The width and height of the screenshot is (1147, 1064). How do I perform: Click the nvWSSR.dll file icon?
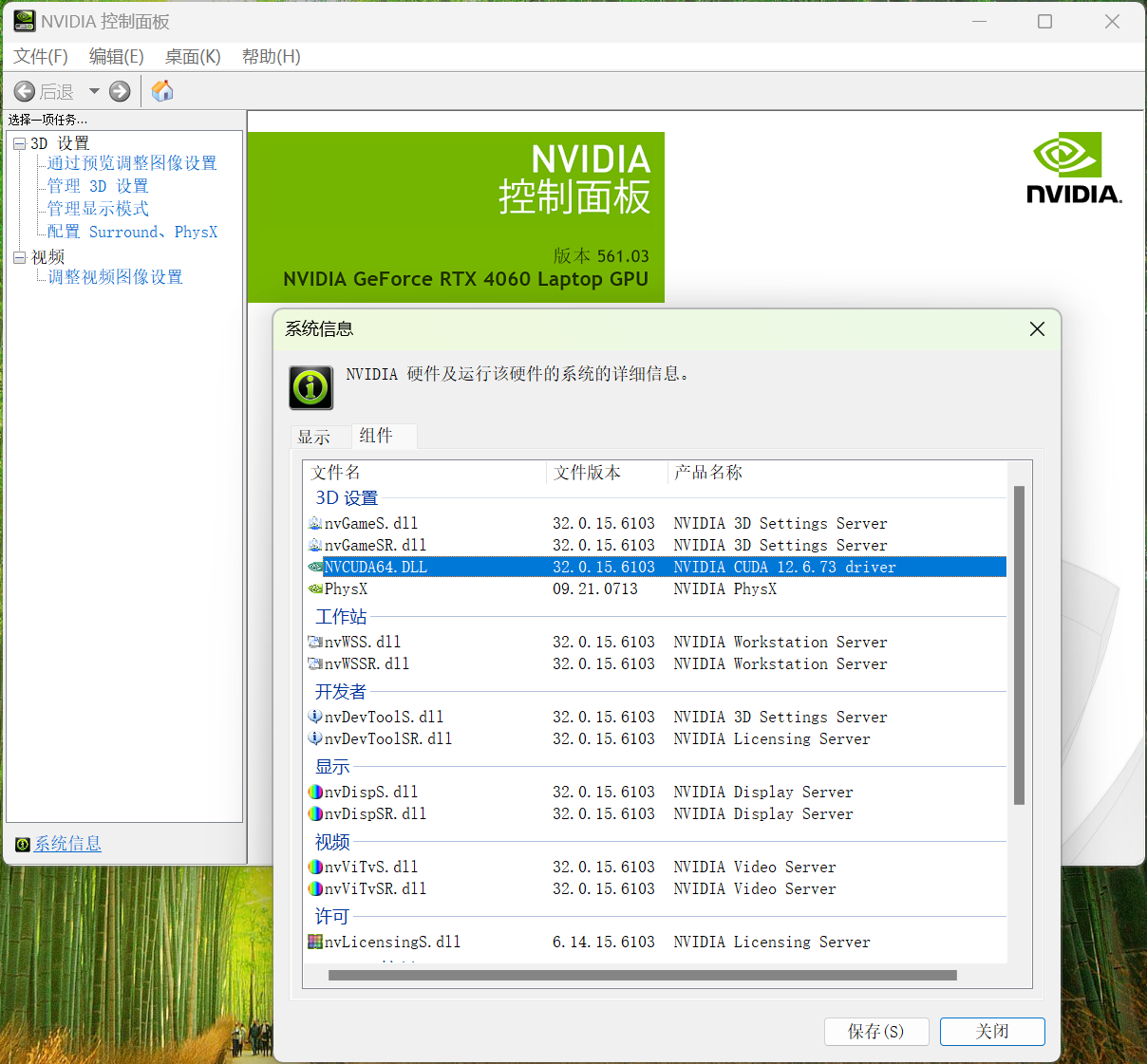[315, 663]
